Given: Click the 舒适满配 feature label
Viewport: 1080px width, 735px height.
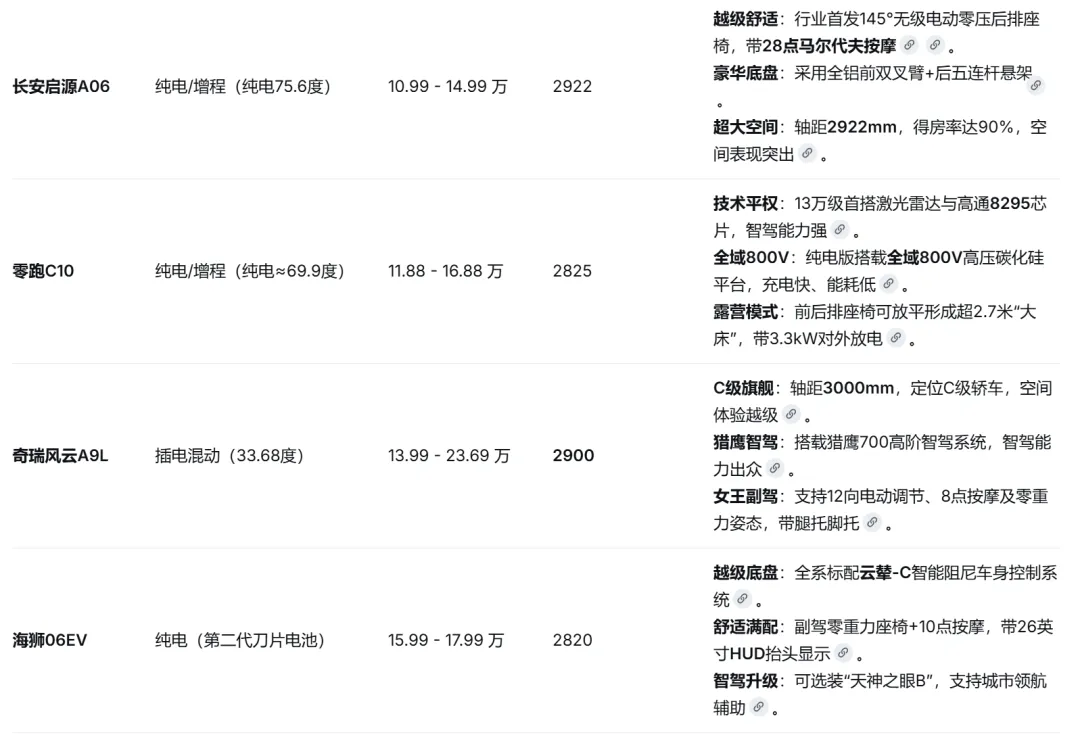Looking at the screenshot, I should pyautogui.click(x=745, y=626).
